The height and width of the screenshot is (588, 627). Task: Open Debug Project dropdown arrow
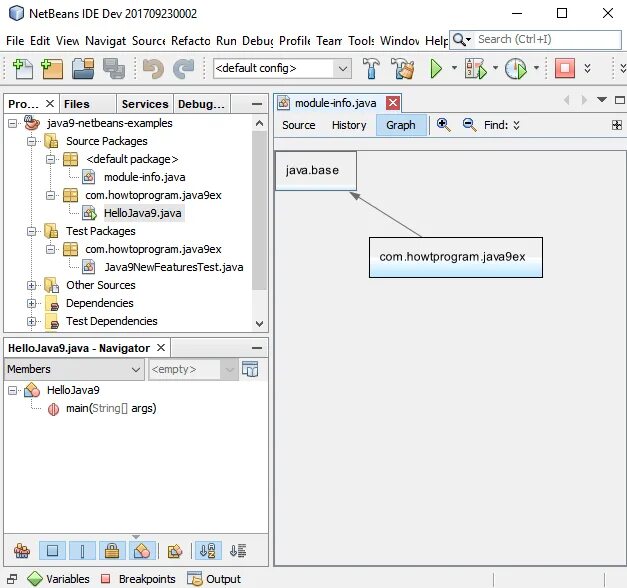[x=495, y=68]
